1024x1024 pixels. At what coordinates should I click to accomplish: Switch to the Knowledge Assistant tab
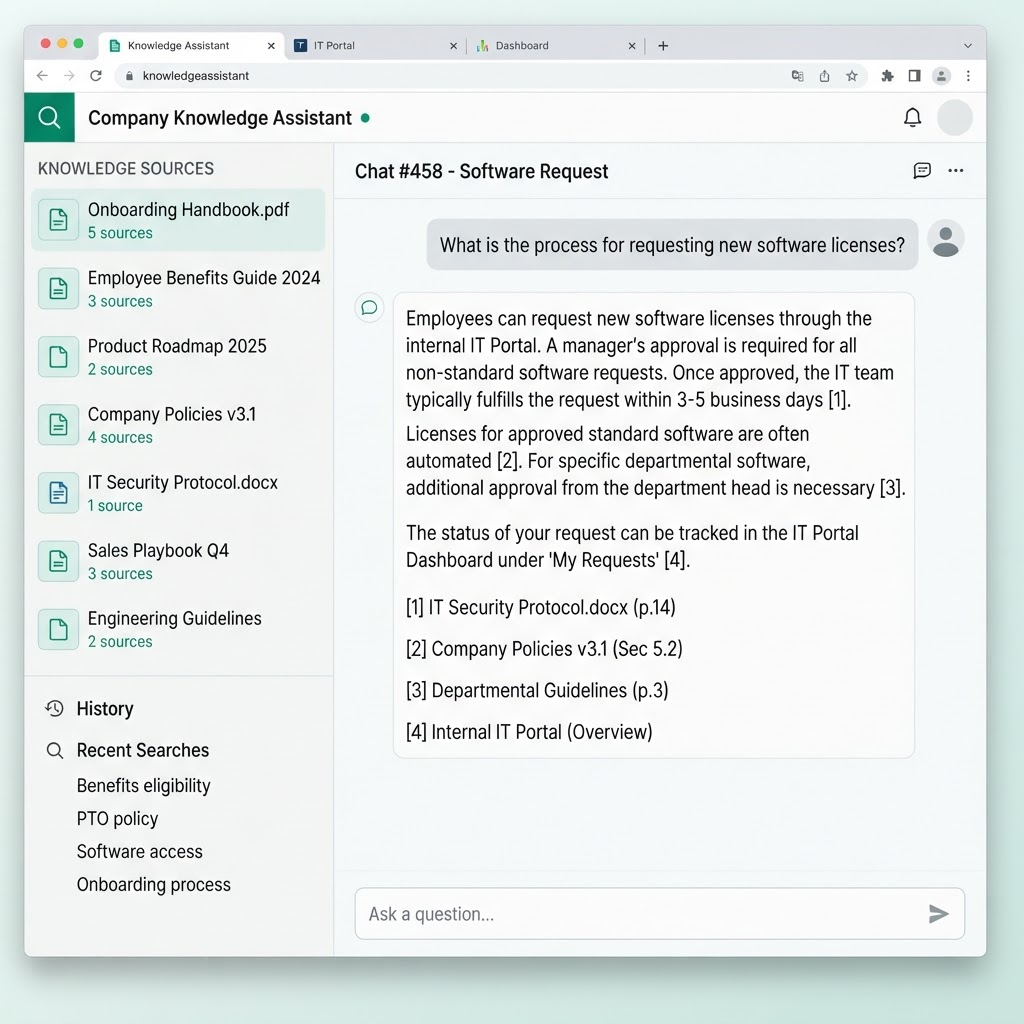coord(191,46)
